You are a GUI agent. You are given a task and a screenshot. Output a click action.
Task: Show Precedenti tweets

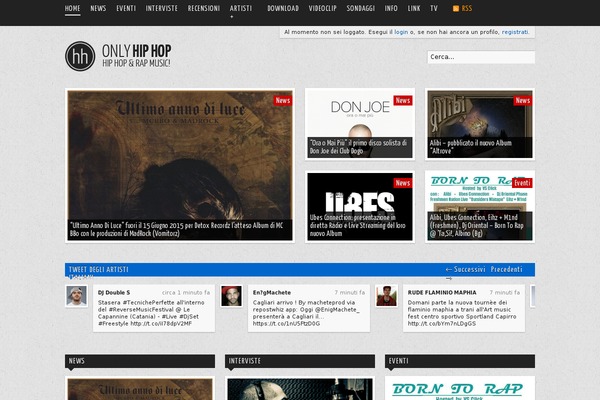506,269
